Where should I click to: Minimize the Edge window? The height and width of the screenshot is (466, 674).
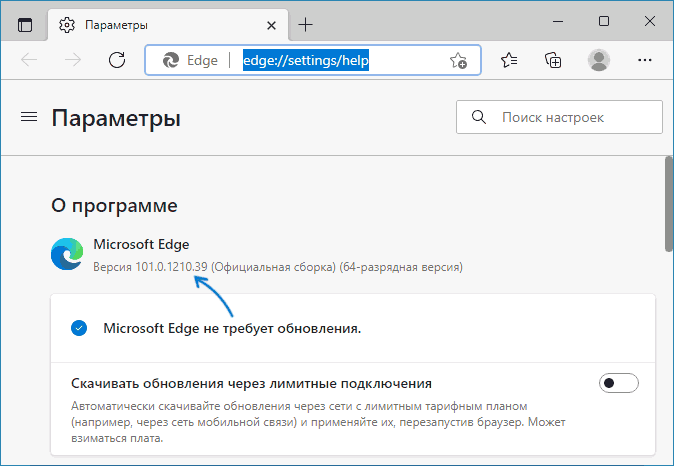[x=558, y=21]
